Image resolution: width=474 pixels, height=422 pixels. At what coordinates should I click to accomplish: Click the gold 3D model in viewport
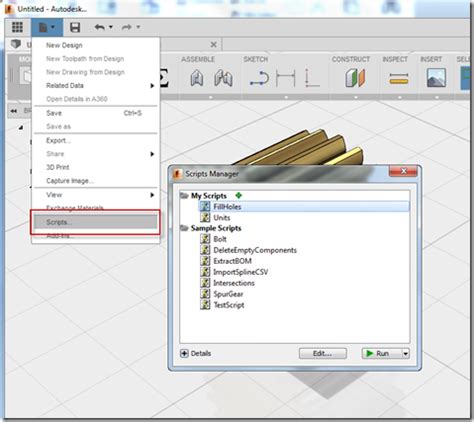click(310, 150)
